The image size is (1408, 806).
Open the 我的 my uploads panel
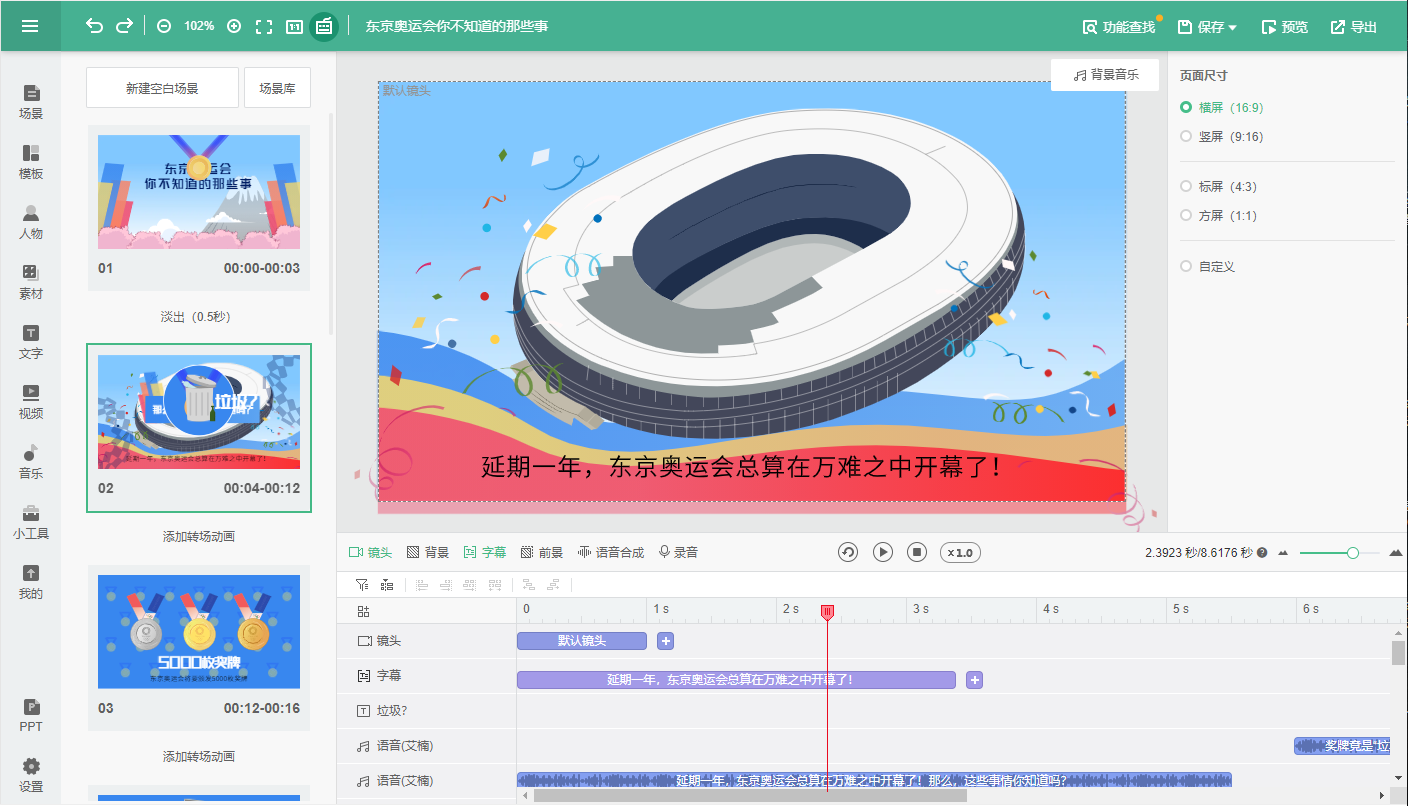(x=31, y=582)
